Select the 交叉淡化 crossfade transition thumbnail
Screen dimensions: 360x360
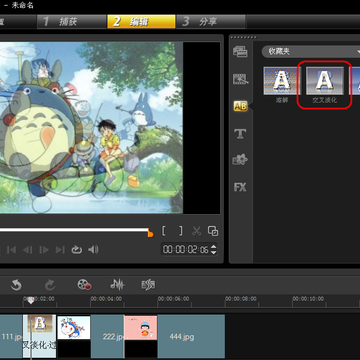tap(325, 80)
